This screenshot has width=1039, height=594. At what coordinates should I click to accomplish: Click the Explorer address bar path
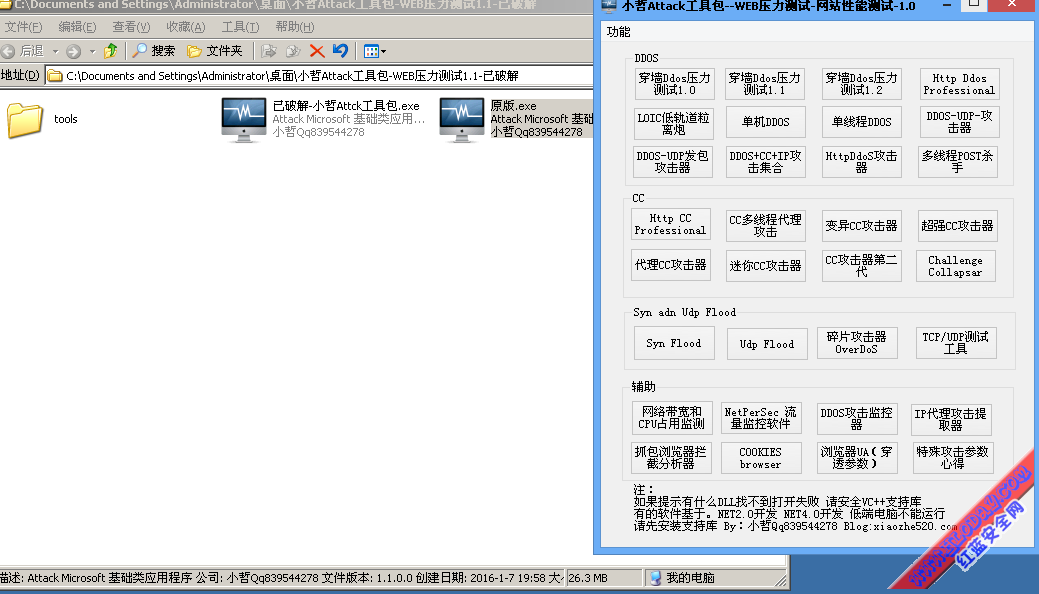click(x=292, y=76)
